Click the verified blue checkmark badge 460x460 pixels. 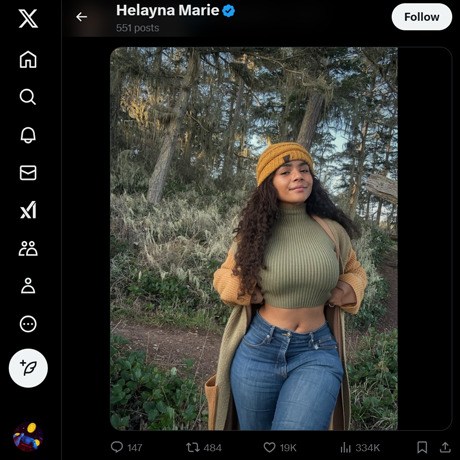(228, 11)
